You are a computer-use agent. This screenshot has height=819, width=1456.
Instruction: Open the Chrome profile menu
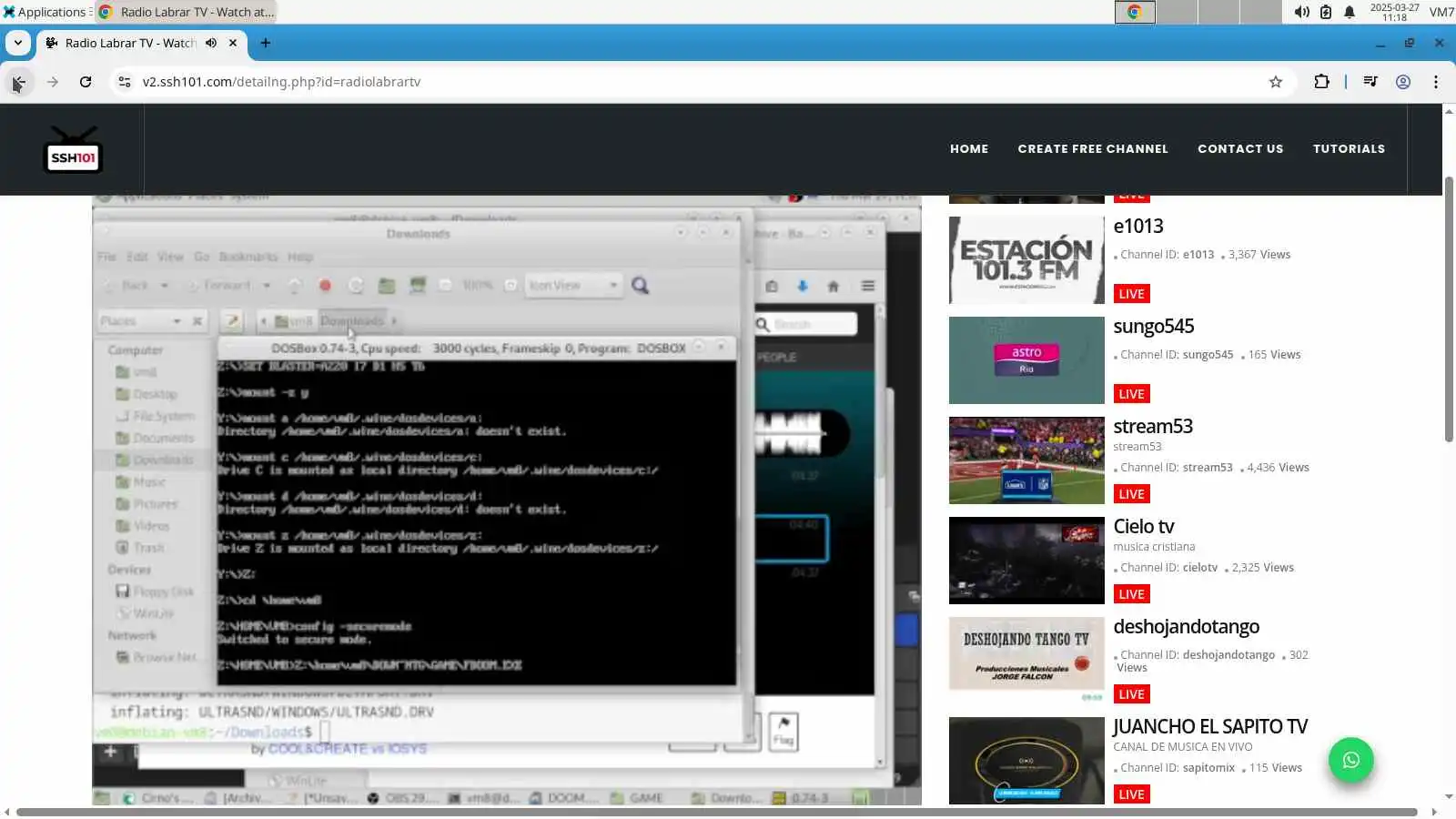(x=1403, y=82)
